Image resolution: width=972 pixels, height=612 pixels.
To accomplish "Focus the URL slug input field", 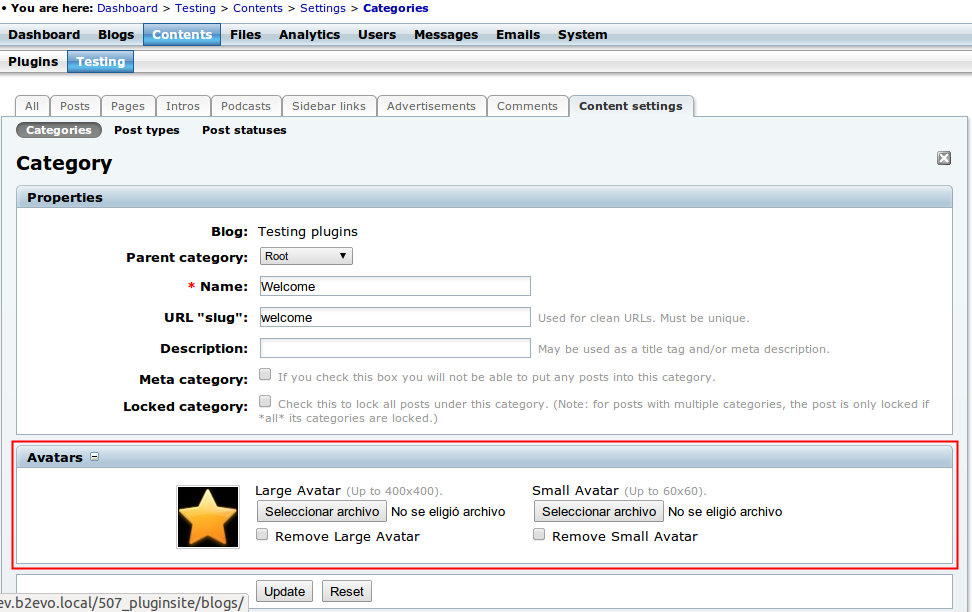I will coord(395,317).
